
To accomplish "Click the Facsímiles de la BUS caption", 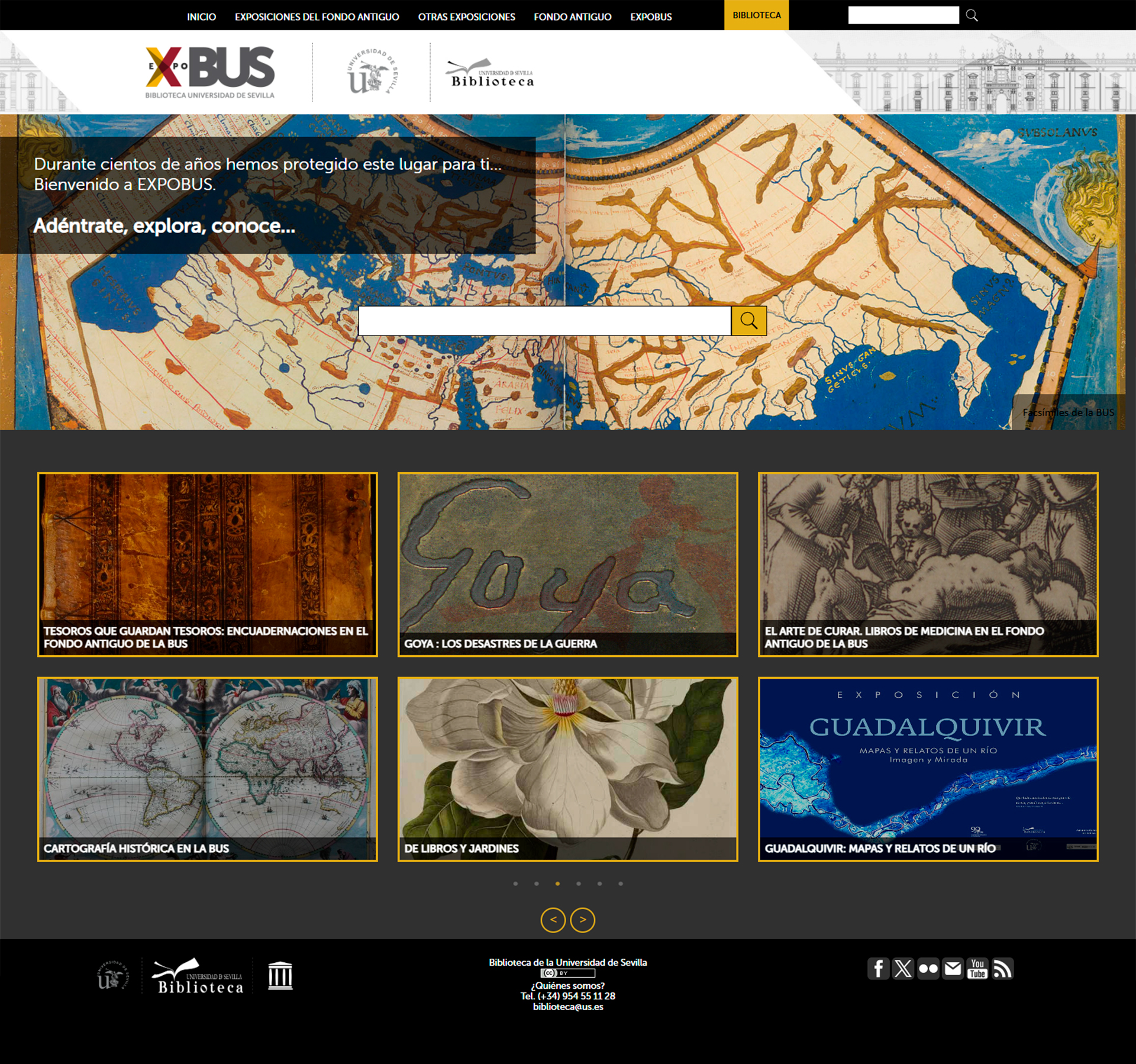I will coord(1068,412).
